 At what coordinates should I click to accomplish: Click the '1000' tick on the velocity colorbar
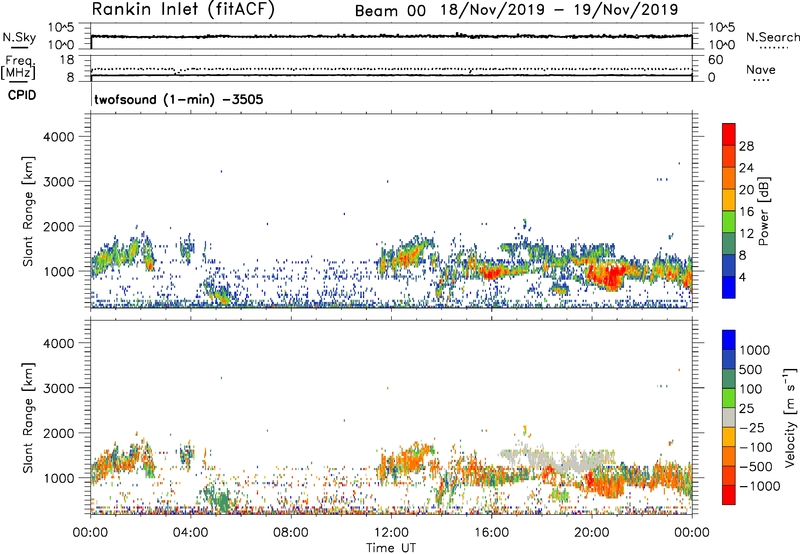755,350
